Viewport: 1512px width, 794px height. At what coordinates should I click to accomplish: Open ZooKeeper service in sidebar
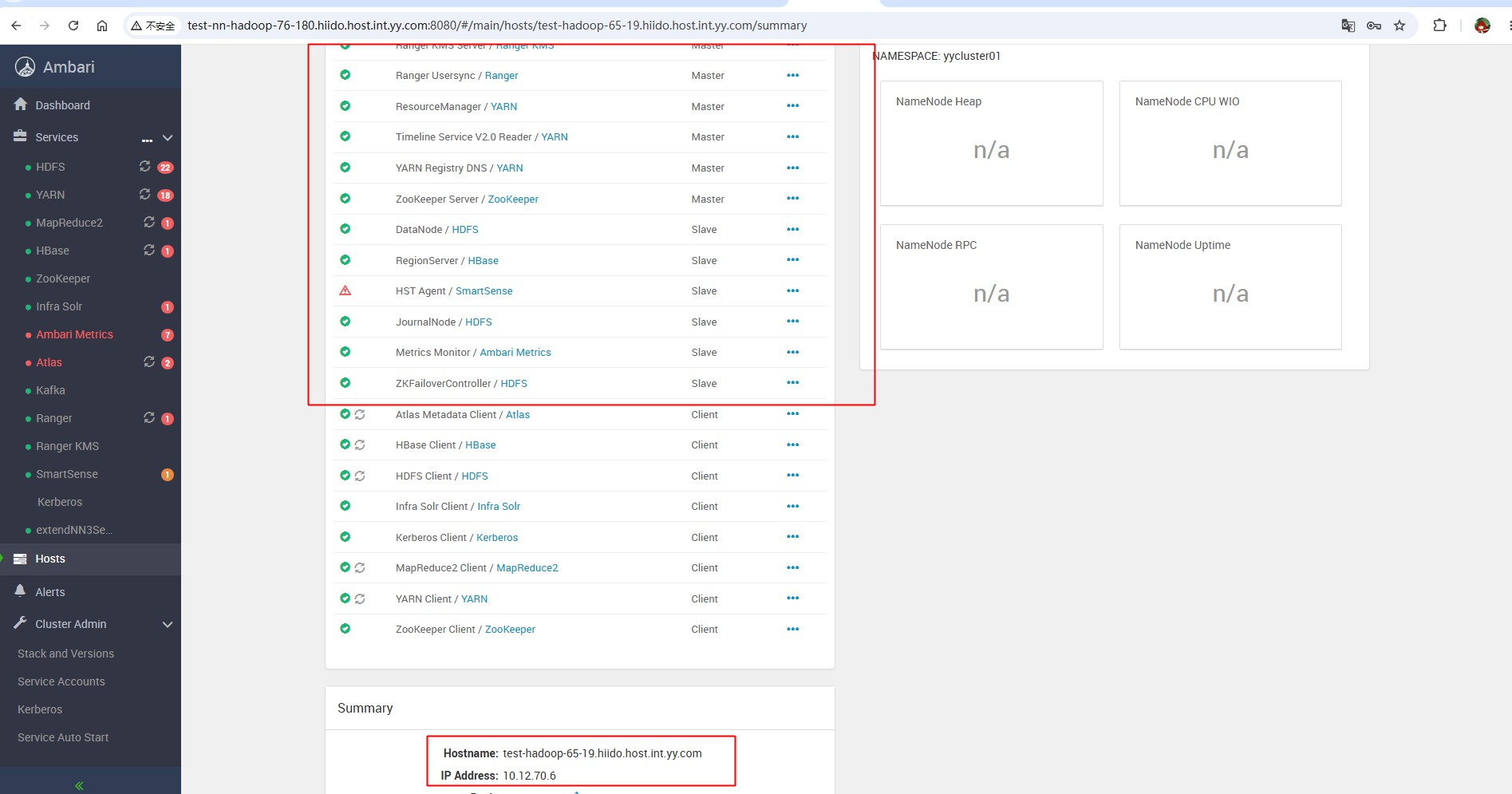63,278
